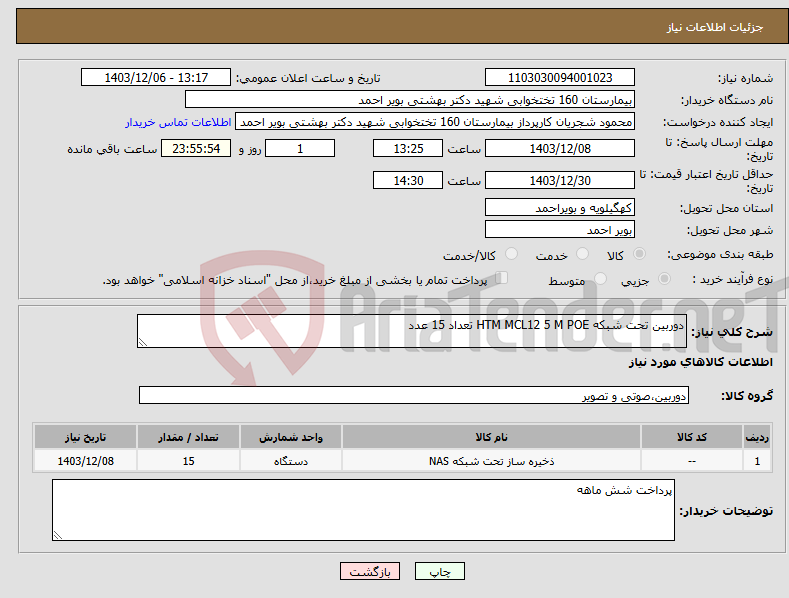Click the توضیحات خریدار textarea پرداخت شش ماهه
Viewport: 789px width, 598px height.
click(x=363, y=510)
